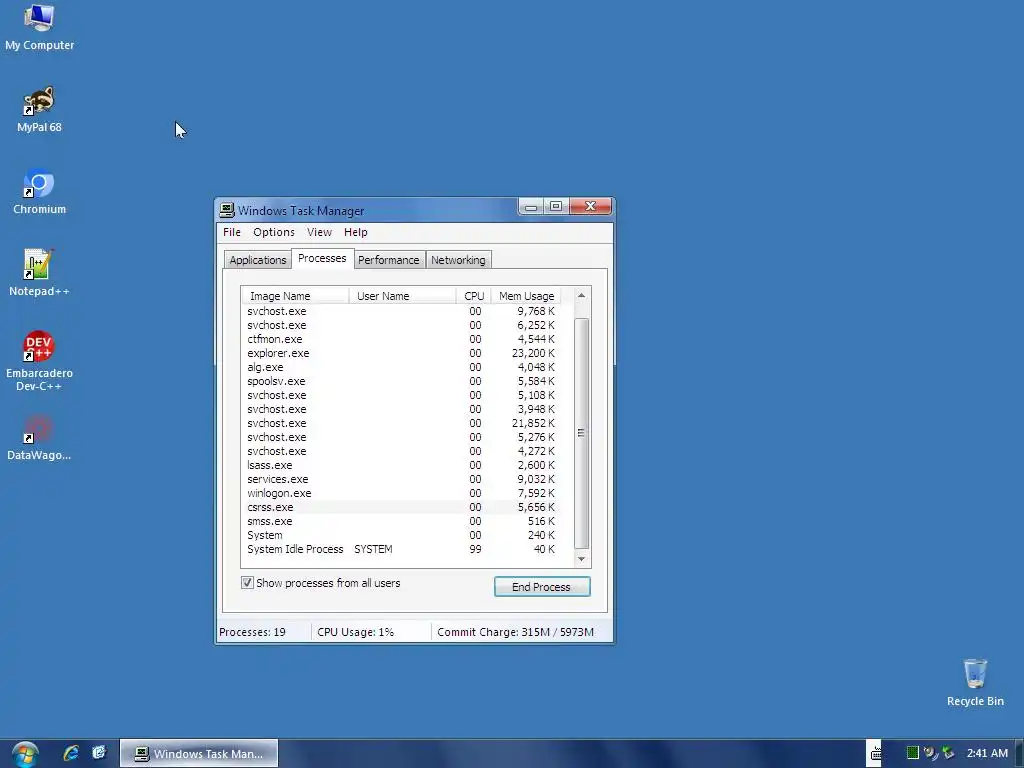Click the on-screen keyboard taskbar icon
The height and width of the screenshot is (768, 1024).
[x=876, y=754]
